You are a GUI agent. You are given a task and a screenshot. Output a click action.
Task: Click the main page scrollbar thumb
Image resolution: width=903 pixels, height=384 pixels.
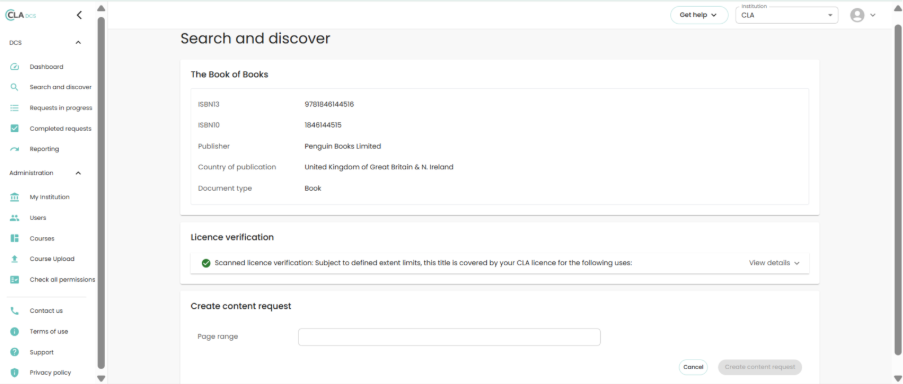coord(898,190)
